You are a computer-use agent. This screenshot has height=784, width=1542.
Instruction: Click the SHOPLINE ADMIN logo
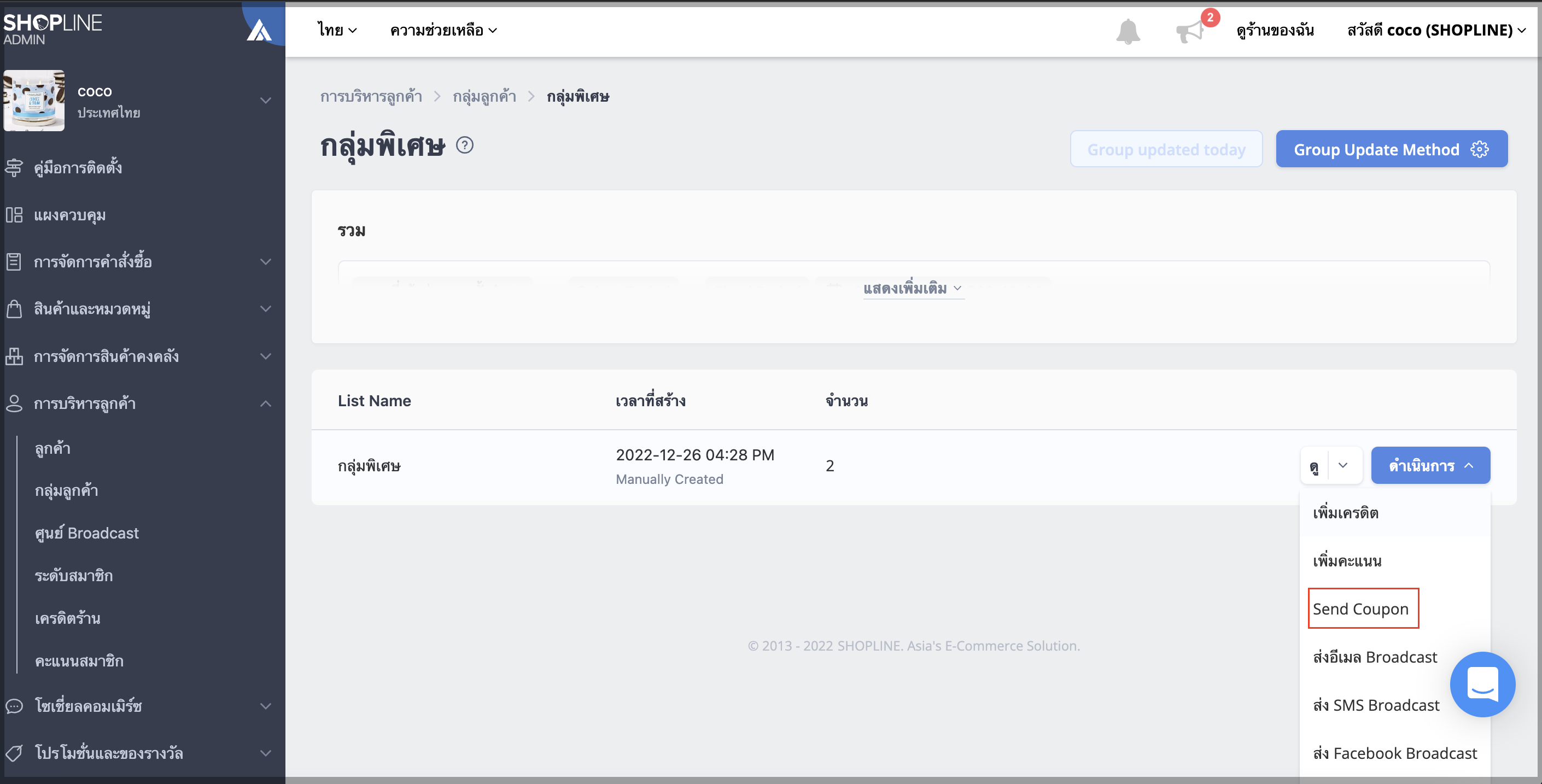coord(52,29)
